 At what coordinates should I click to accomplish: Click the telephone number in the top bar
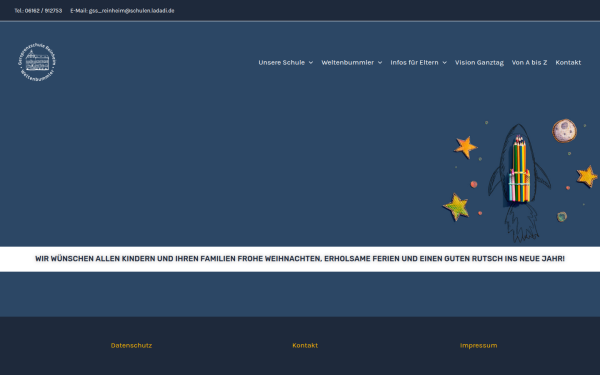click(x=43, y=11)
